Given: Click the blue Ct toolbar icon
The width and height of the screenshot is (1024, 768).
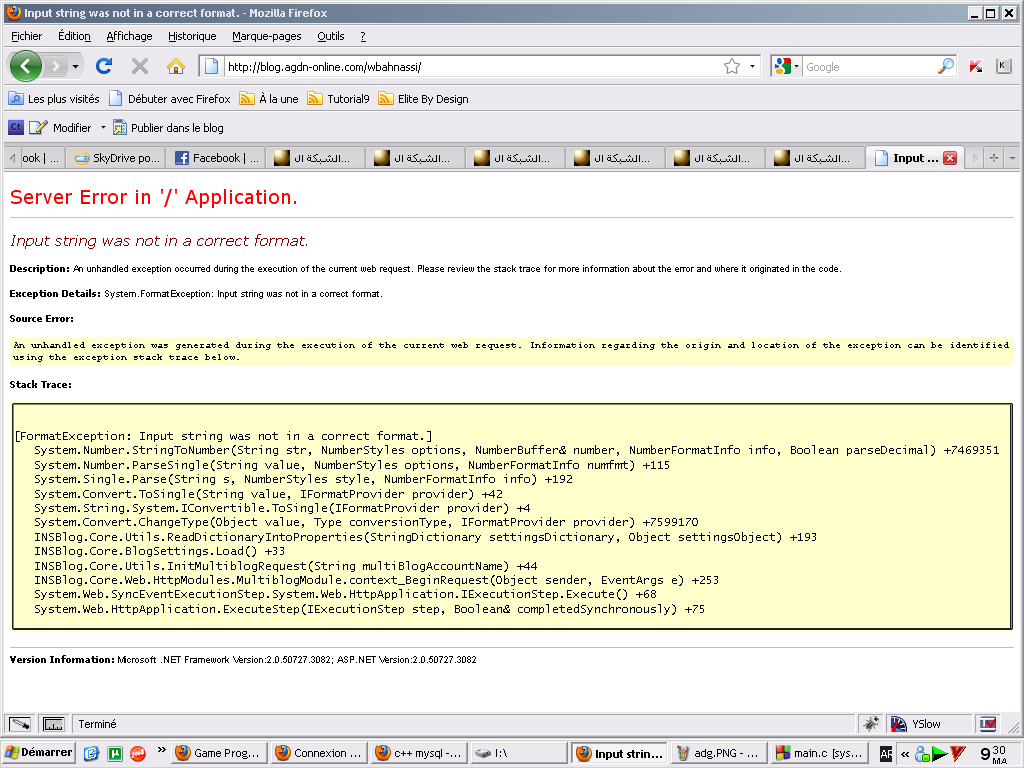Looking at the screenshot, I should pyautogui.click(x=16, y=127).
